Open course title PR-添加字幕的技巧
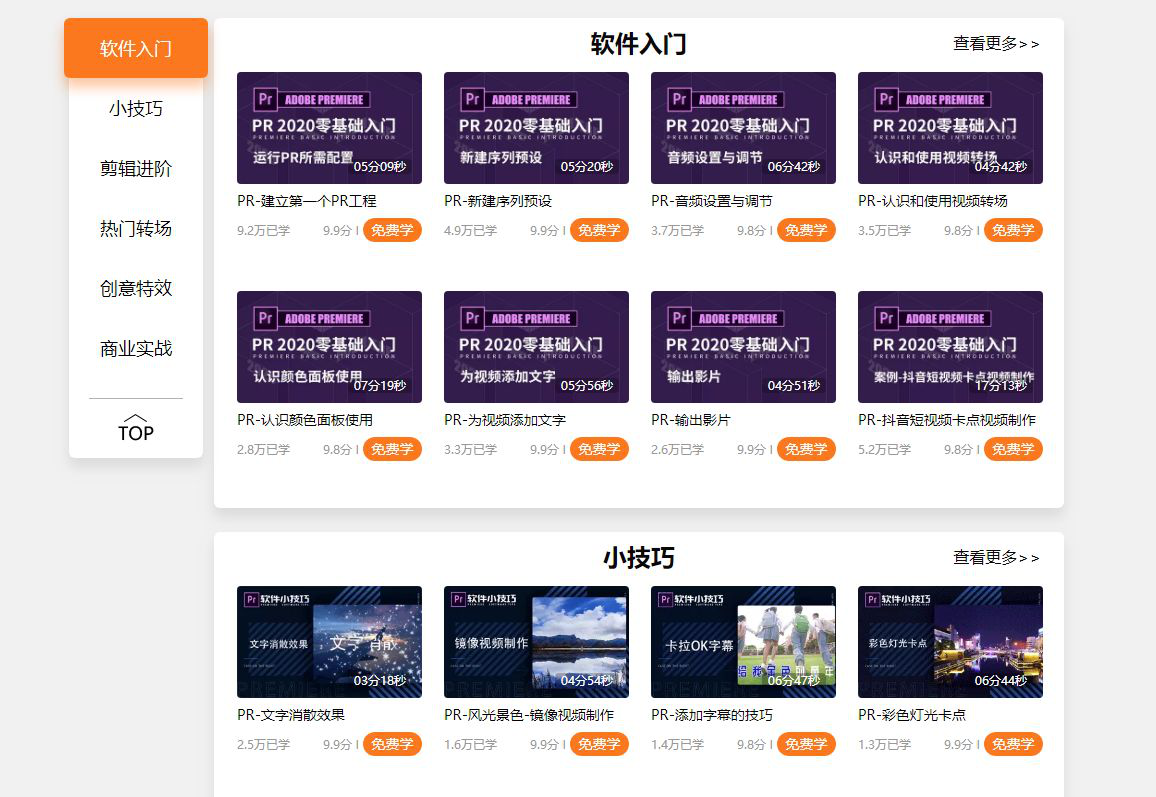The width and height of the screenshot is (1156, 797). pos(711,714)
